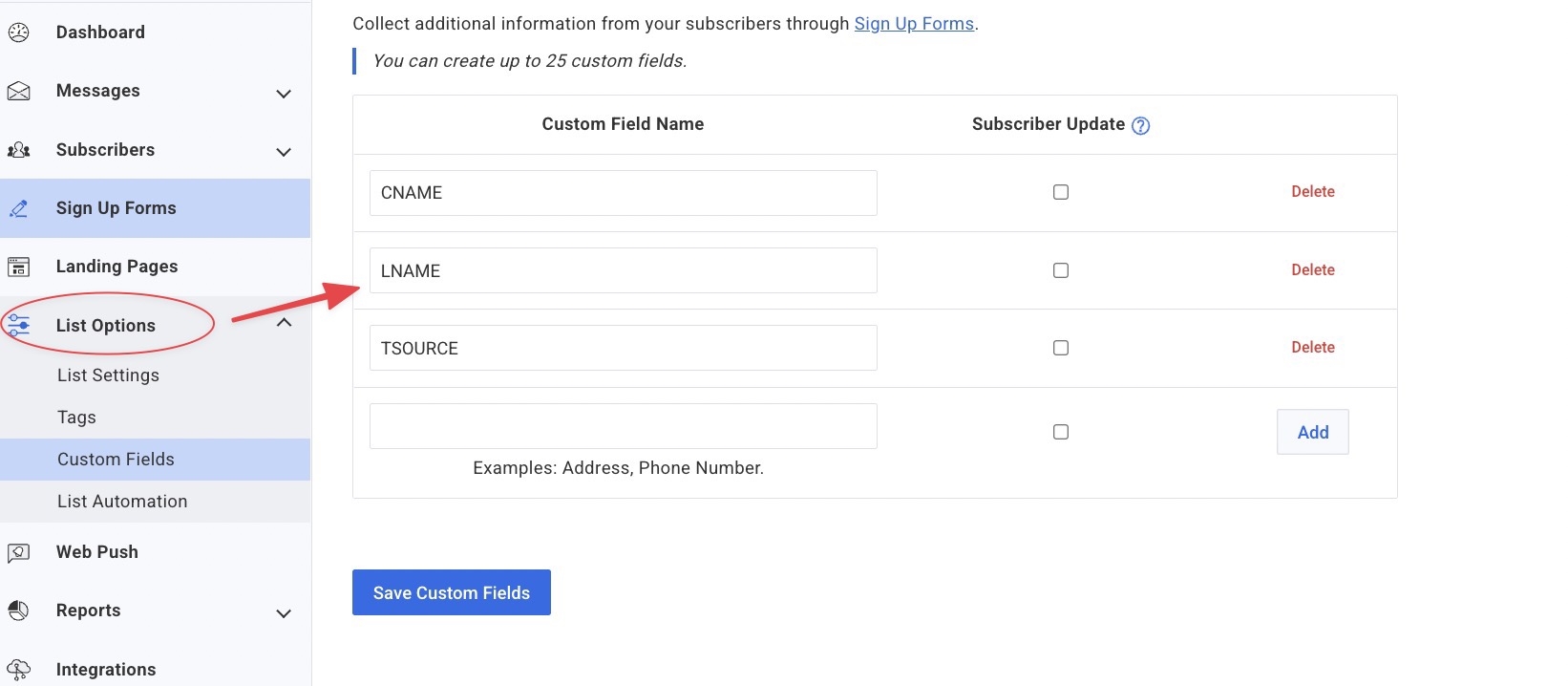Delete the CNAME custom field
Screen dimensions: 1568x686
[1313, 192]
